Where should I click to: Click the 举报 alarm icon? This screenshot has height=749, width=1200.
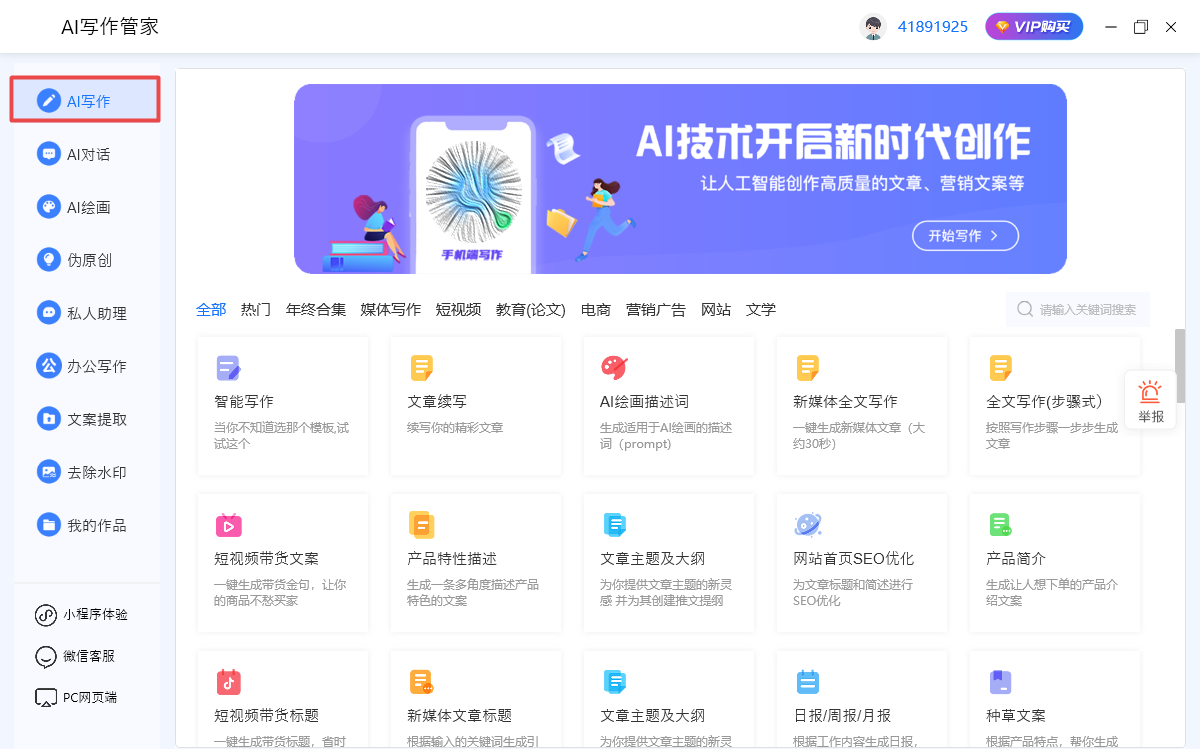click(x=1150, y=392)
